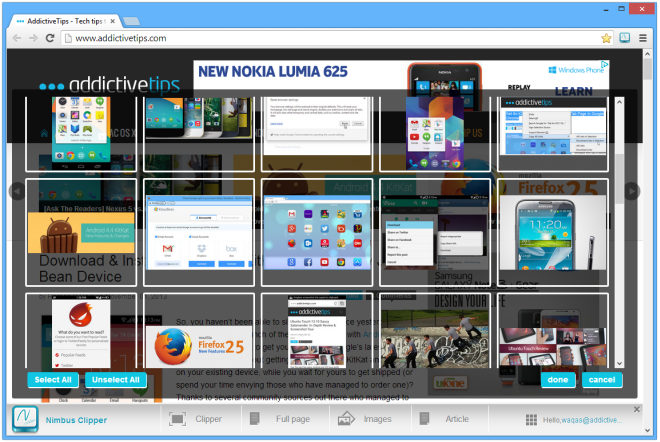Reload the page with refresh icon

pos(50,38)
